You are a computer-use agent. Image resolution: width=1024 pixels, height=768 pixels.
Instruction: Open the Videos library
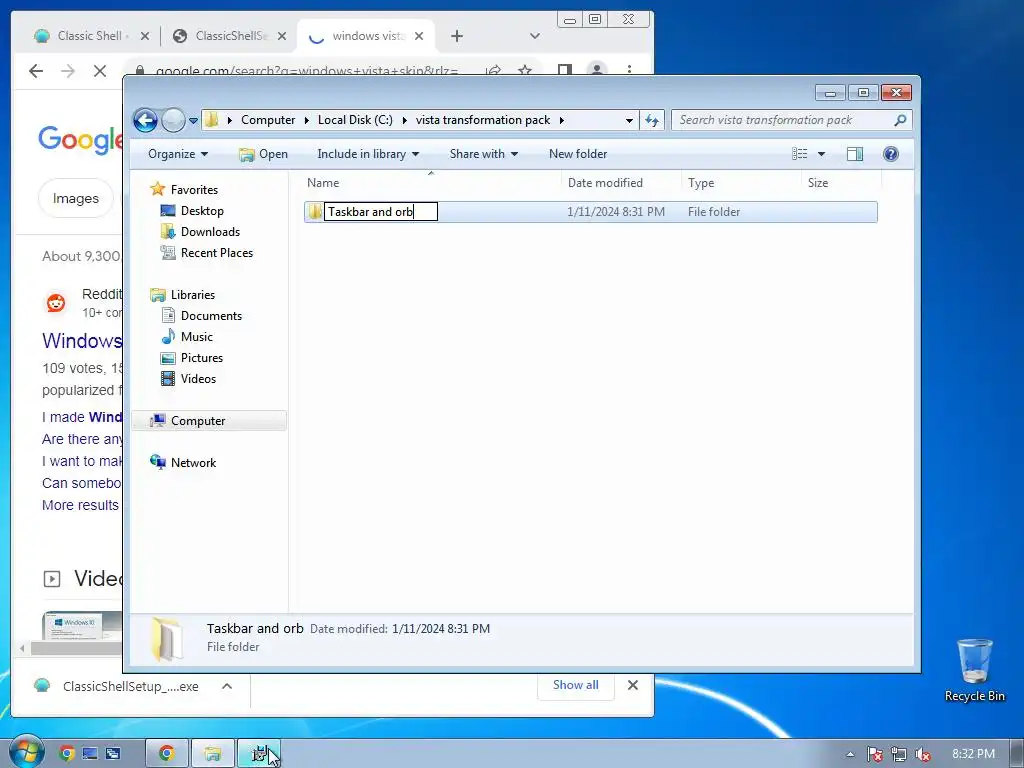click(198, 379)
